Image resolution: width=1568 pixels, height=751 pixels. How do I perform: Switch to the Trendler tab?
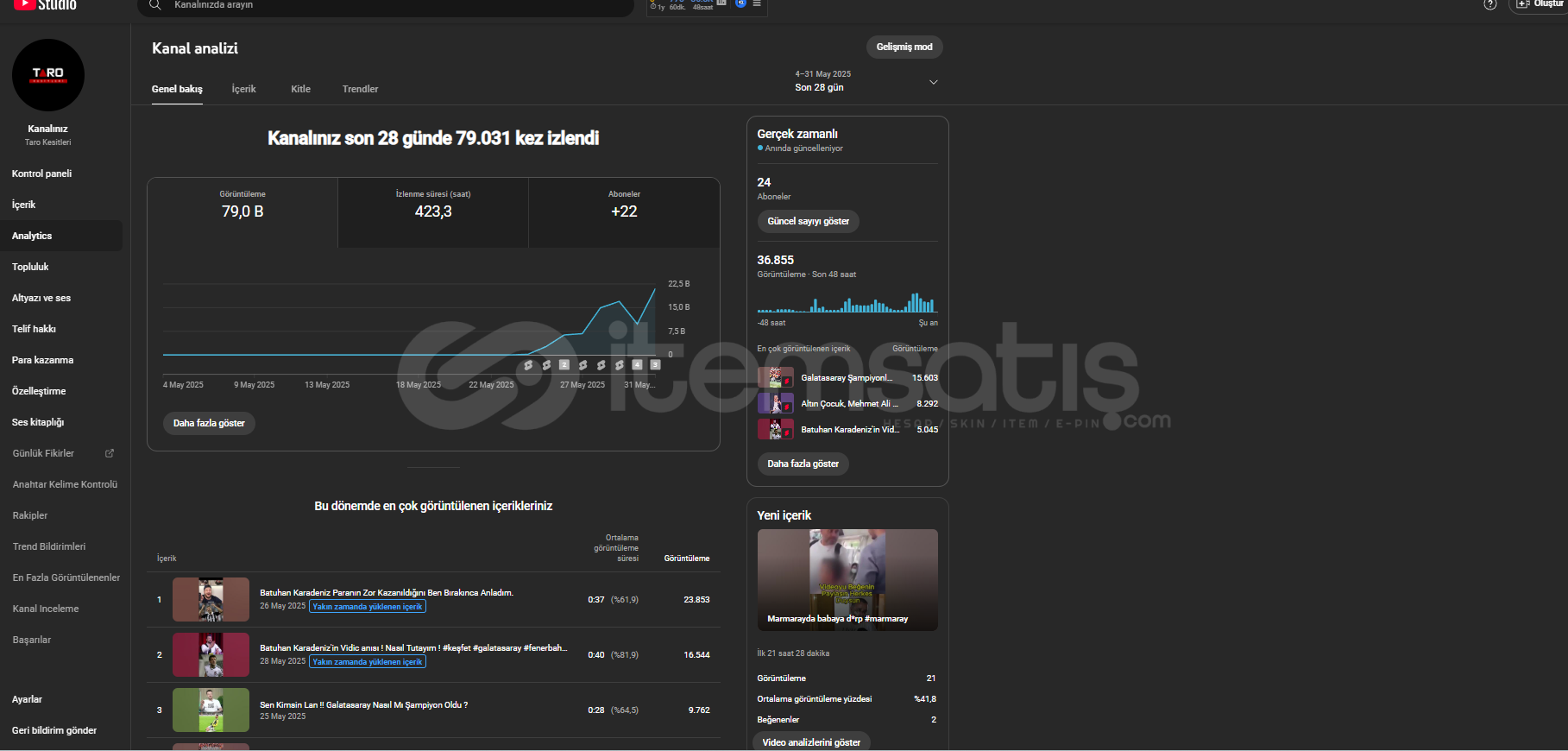pyautogui.click(x=360, y=89)
